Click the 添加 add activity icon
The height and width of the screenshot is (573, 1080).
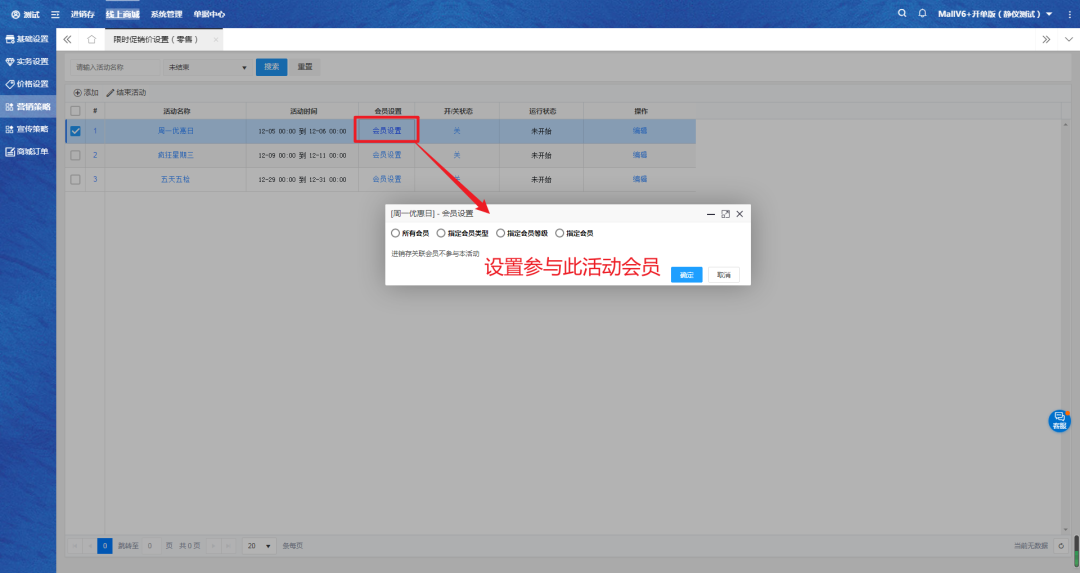click(77, 92)
